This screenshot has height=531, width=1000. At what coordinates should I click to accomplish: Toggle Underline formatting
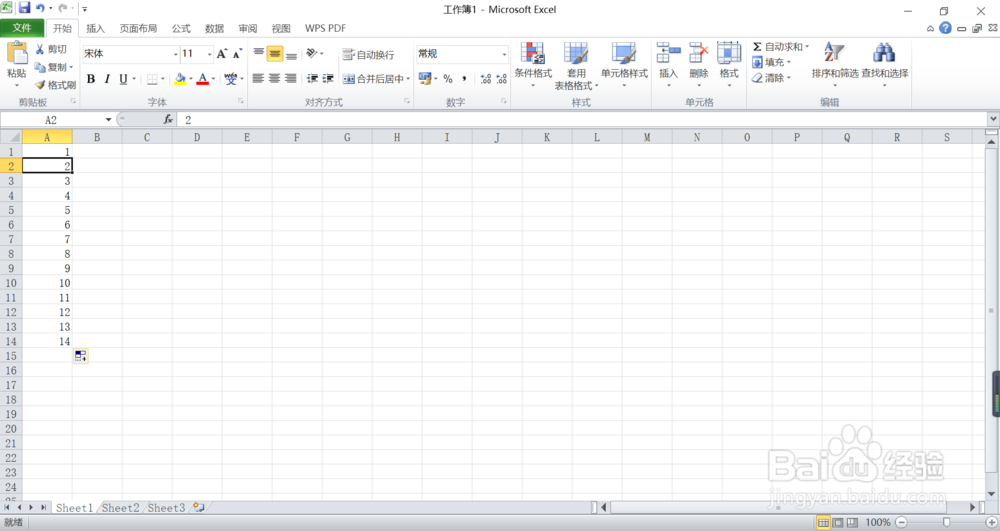[x=123, y=79]
